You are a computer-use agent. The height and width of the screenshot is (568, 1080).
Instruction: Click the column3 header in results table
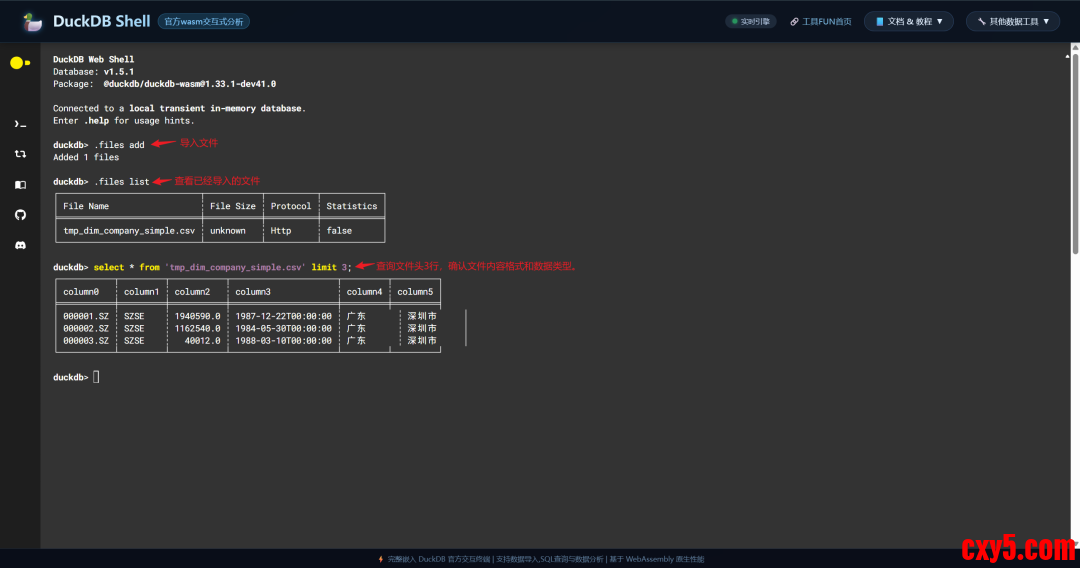pyautogui.click(x=253, y=292)
